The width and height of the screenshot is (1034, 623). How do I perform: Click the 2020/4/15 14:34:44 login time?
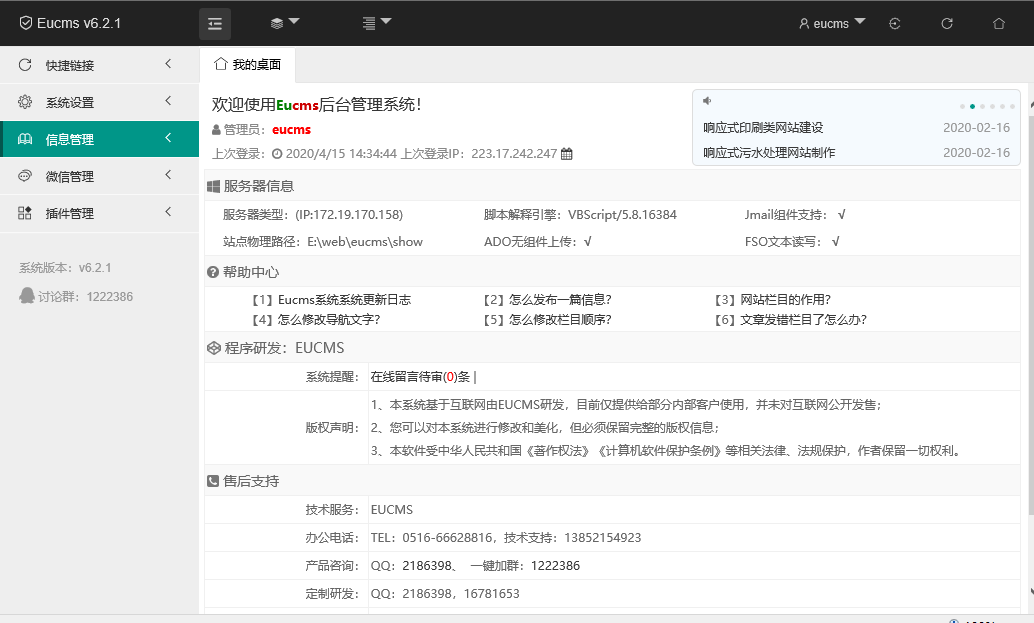click(x=341, y=154)
